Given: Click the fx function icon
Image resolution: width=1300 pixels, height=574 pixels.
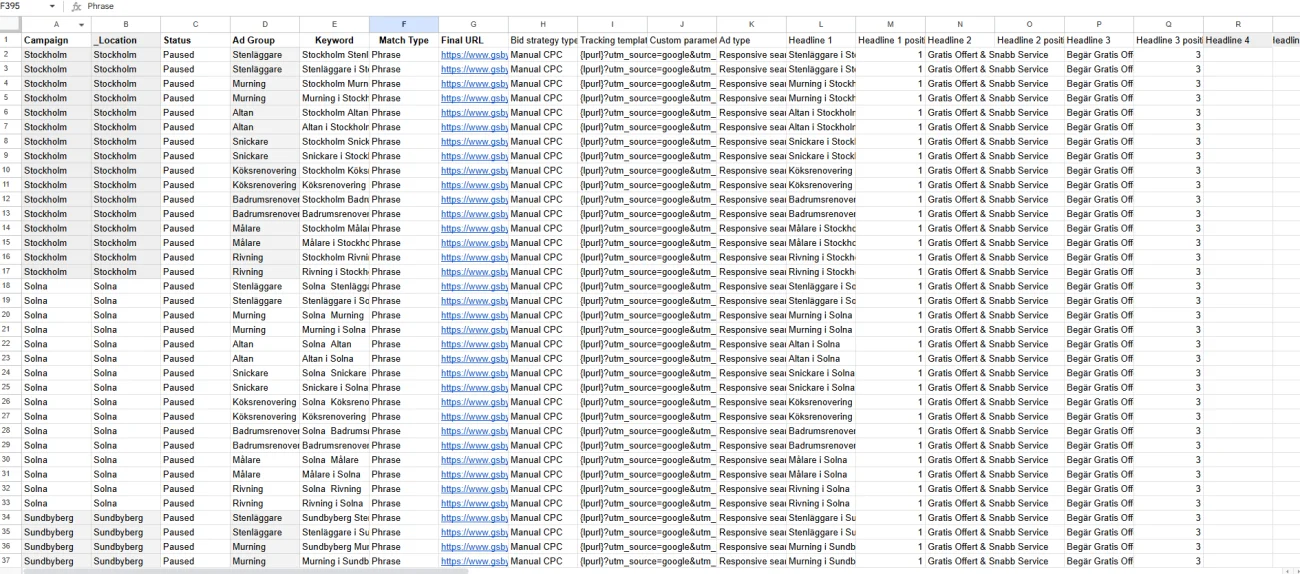Looking at the screenshot, I should pos(76,6).
